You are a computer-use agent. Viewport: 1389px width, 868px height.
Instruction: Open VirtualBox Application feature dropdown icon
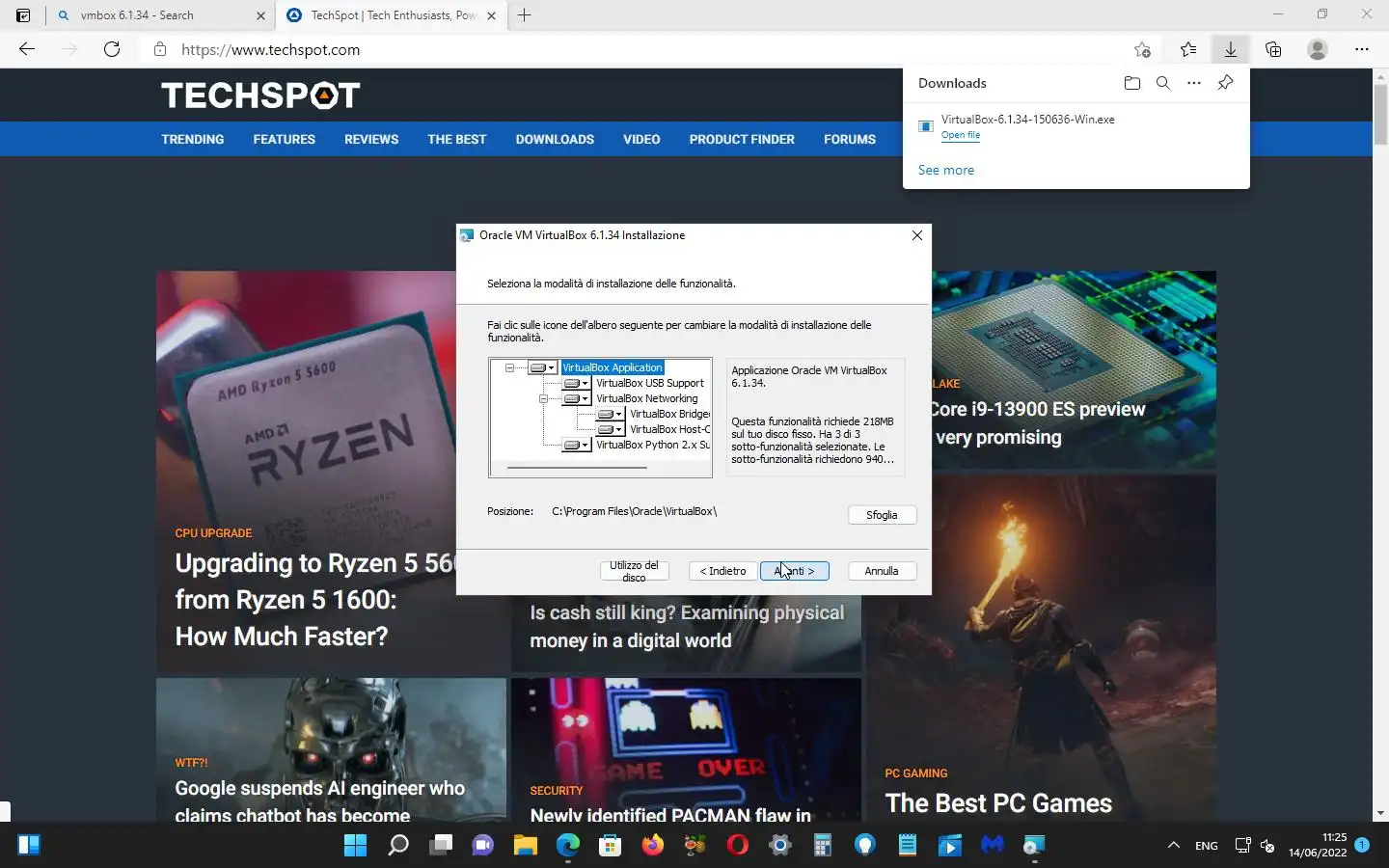(x=543, y=367)
